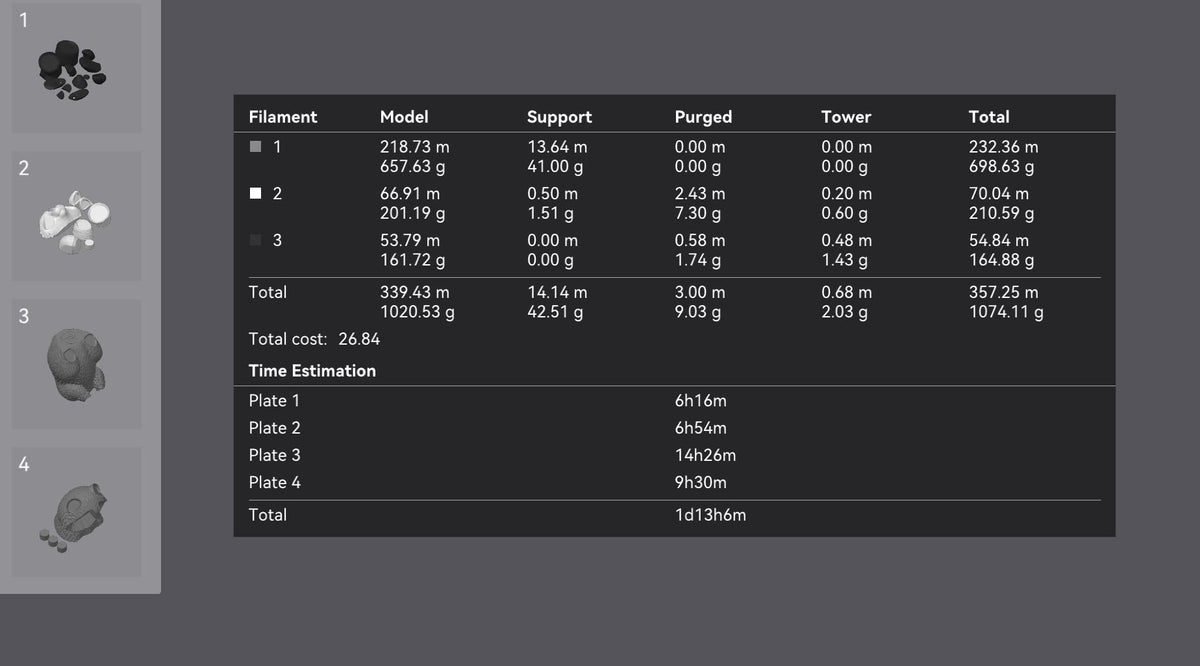1200x666 pixels.
Task: Click the Filament column header
Action: click(x=283, y=117)
